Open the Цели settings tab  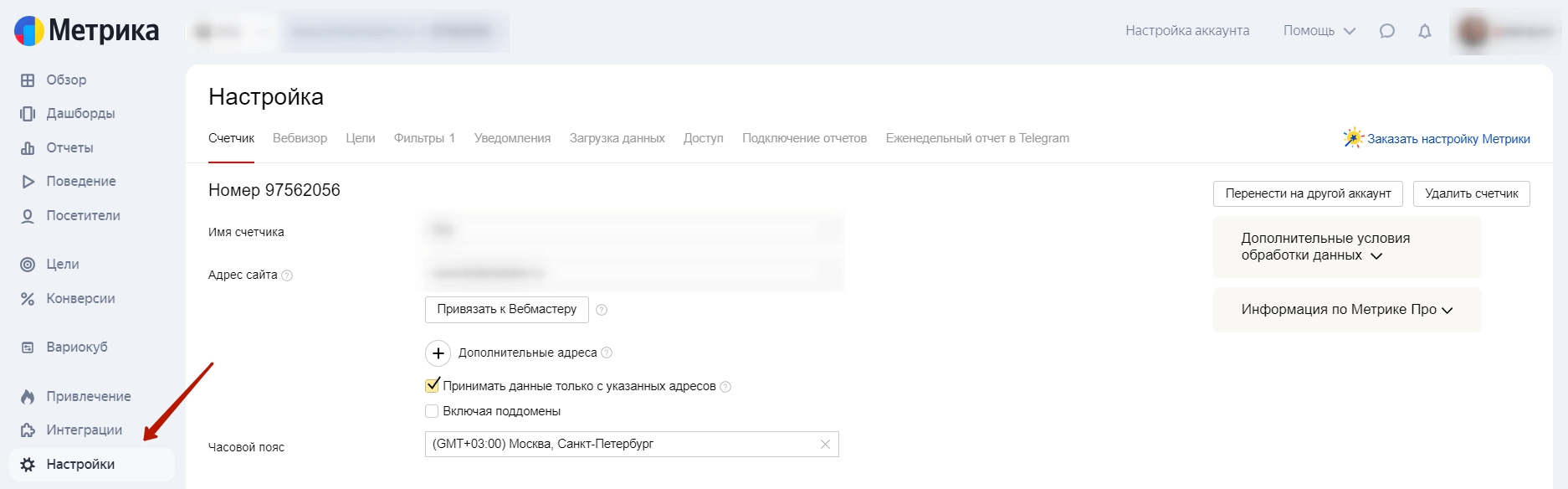pyautogui.click(x=361, y=139)
